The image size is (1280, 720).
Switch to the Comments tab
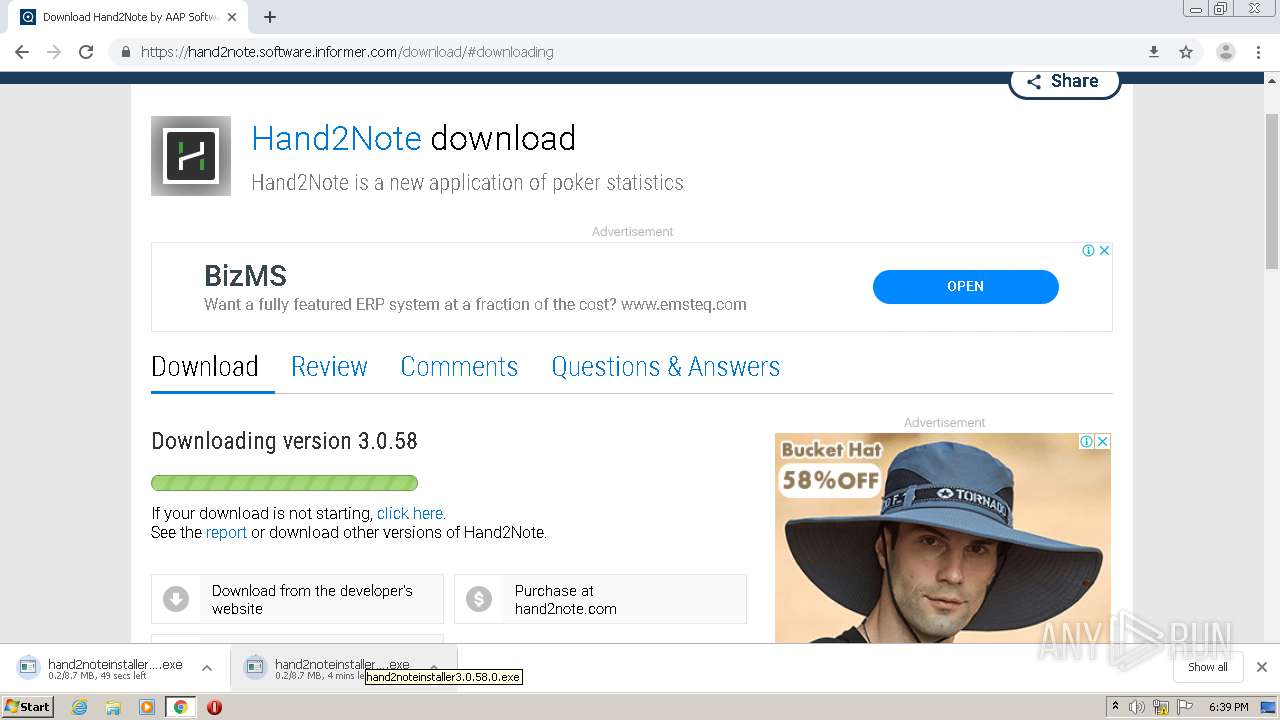point(459,367)
